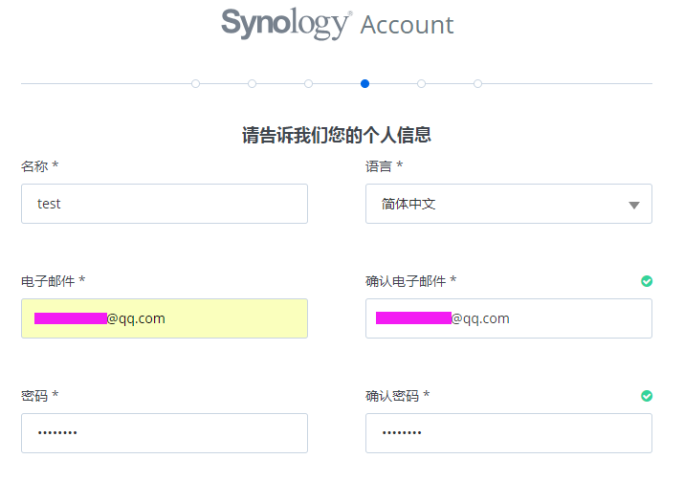Click the fifth progress step dot
684x481 pixels.
click(421, 84)
